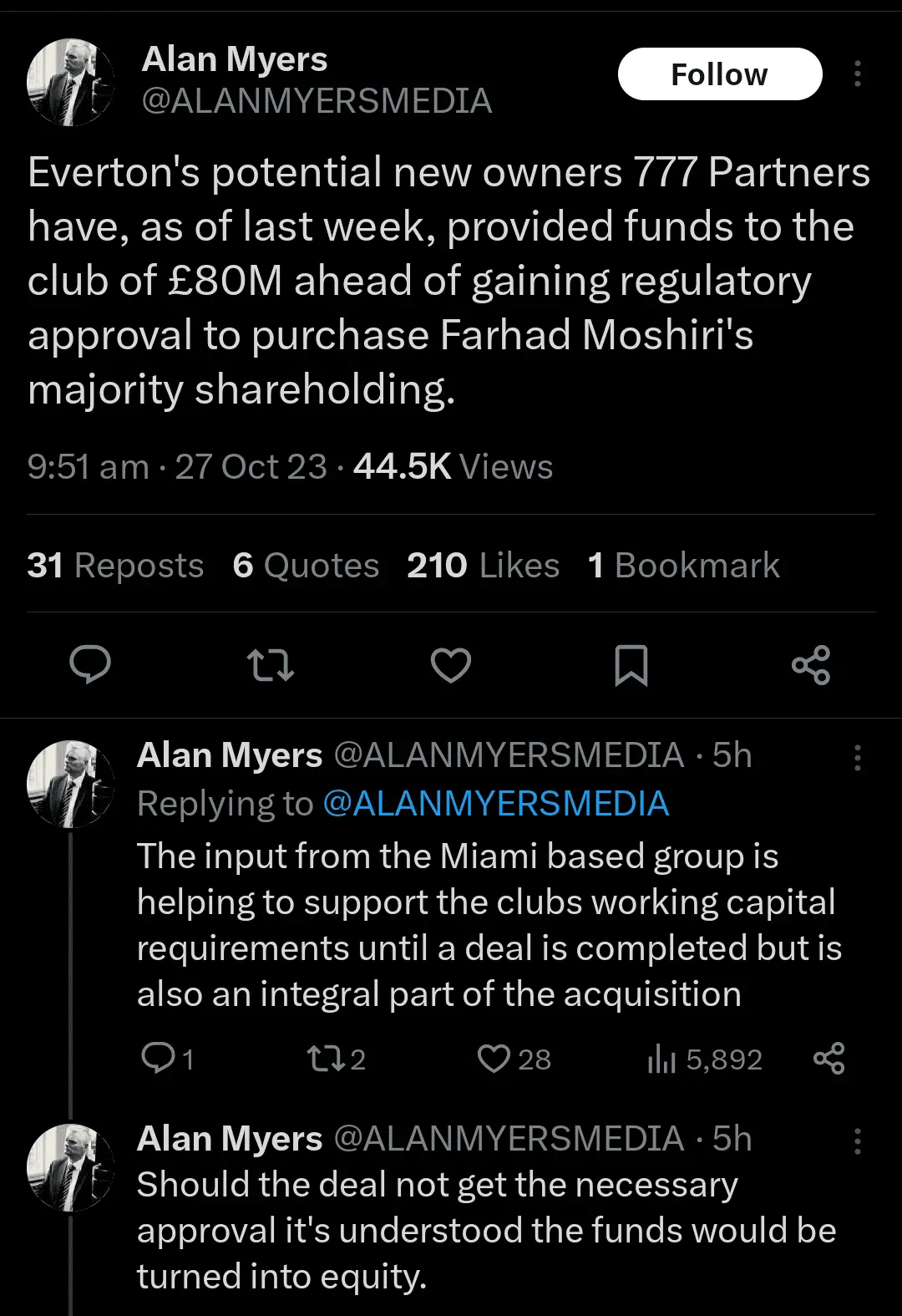Like the main tweet with heart icon

(x=451, y=665)
